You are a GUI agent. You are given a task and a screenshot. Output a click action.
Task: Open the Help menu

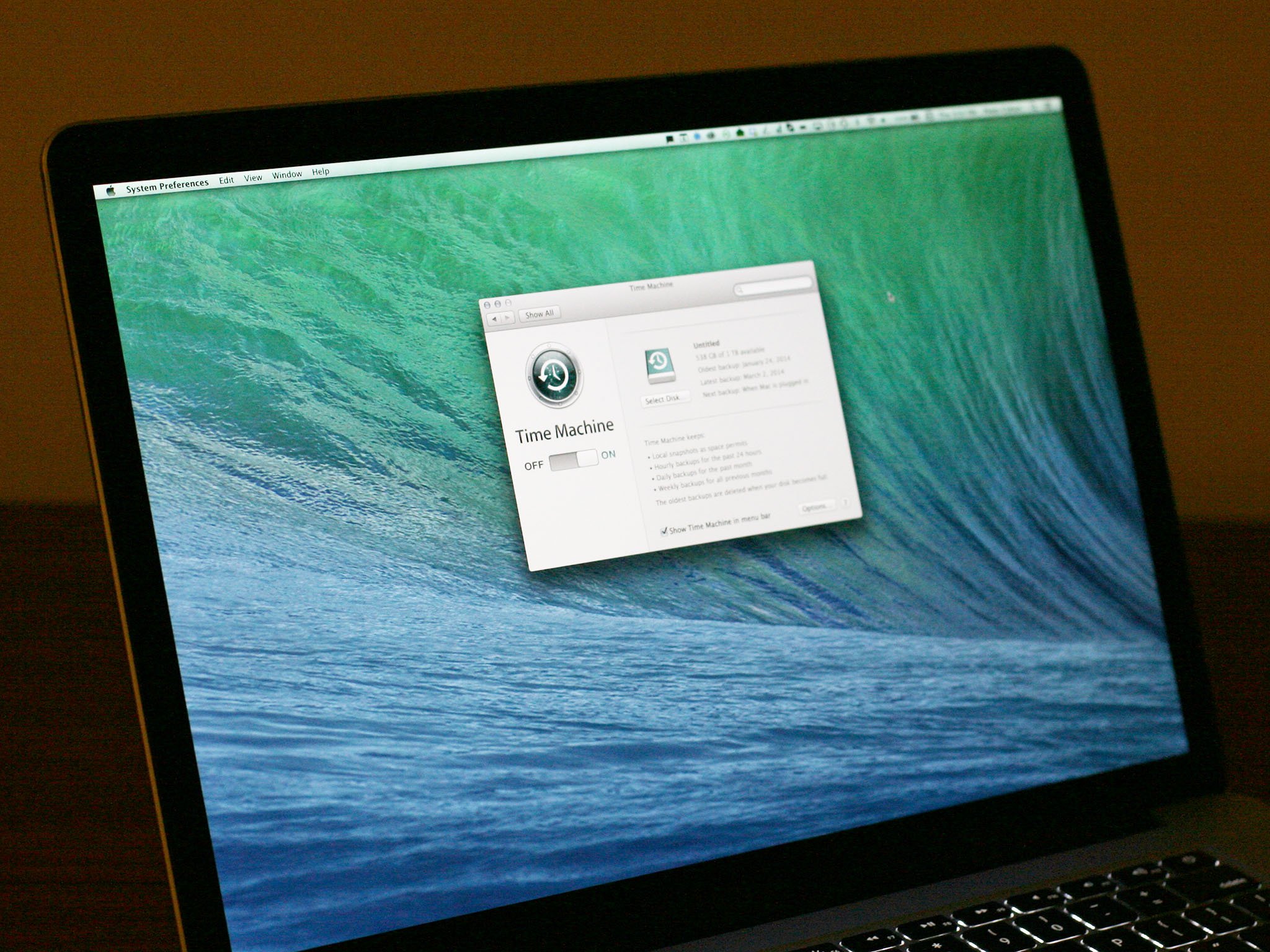point(321,172)
